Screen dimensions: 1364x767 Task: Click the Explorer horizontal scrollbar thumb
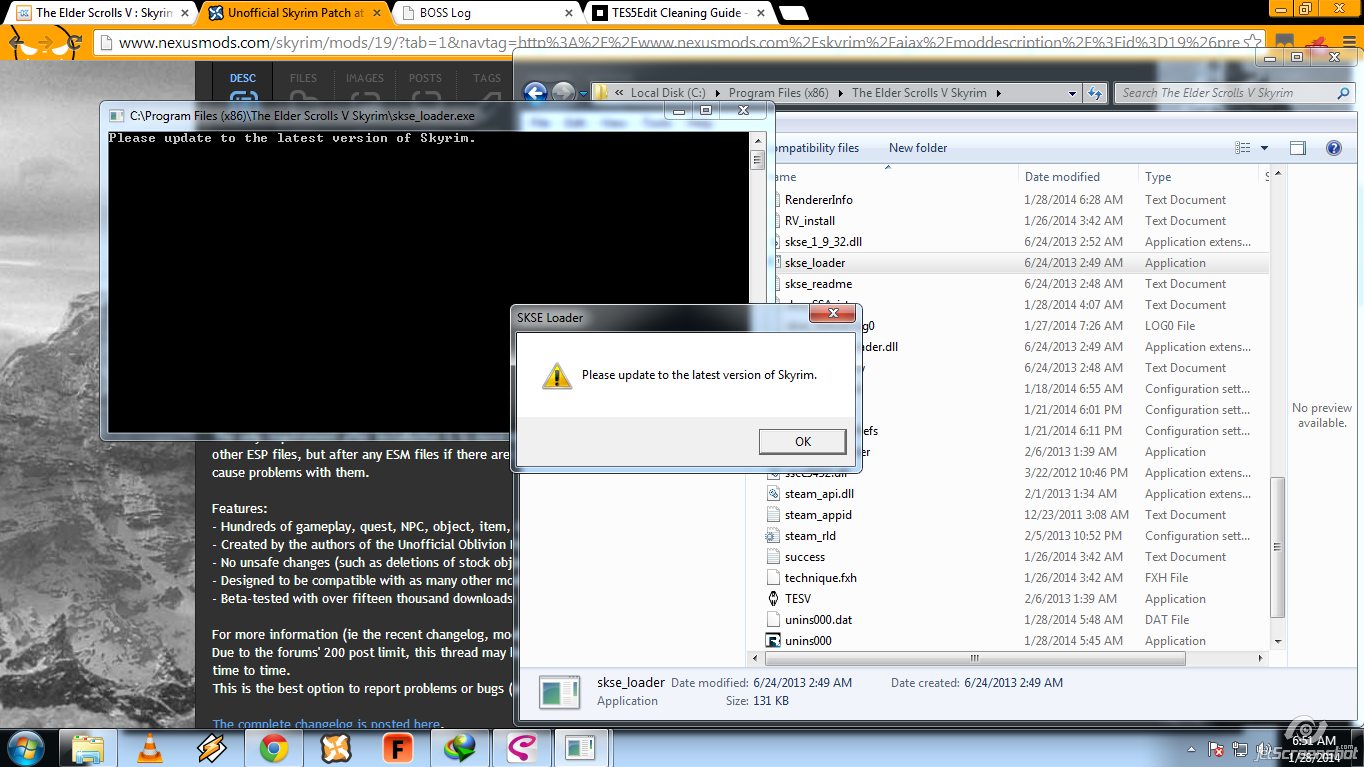click(x=974, y=659)
